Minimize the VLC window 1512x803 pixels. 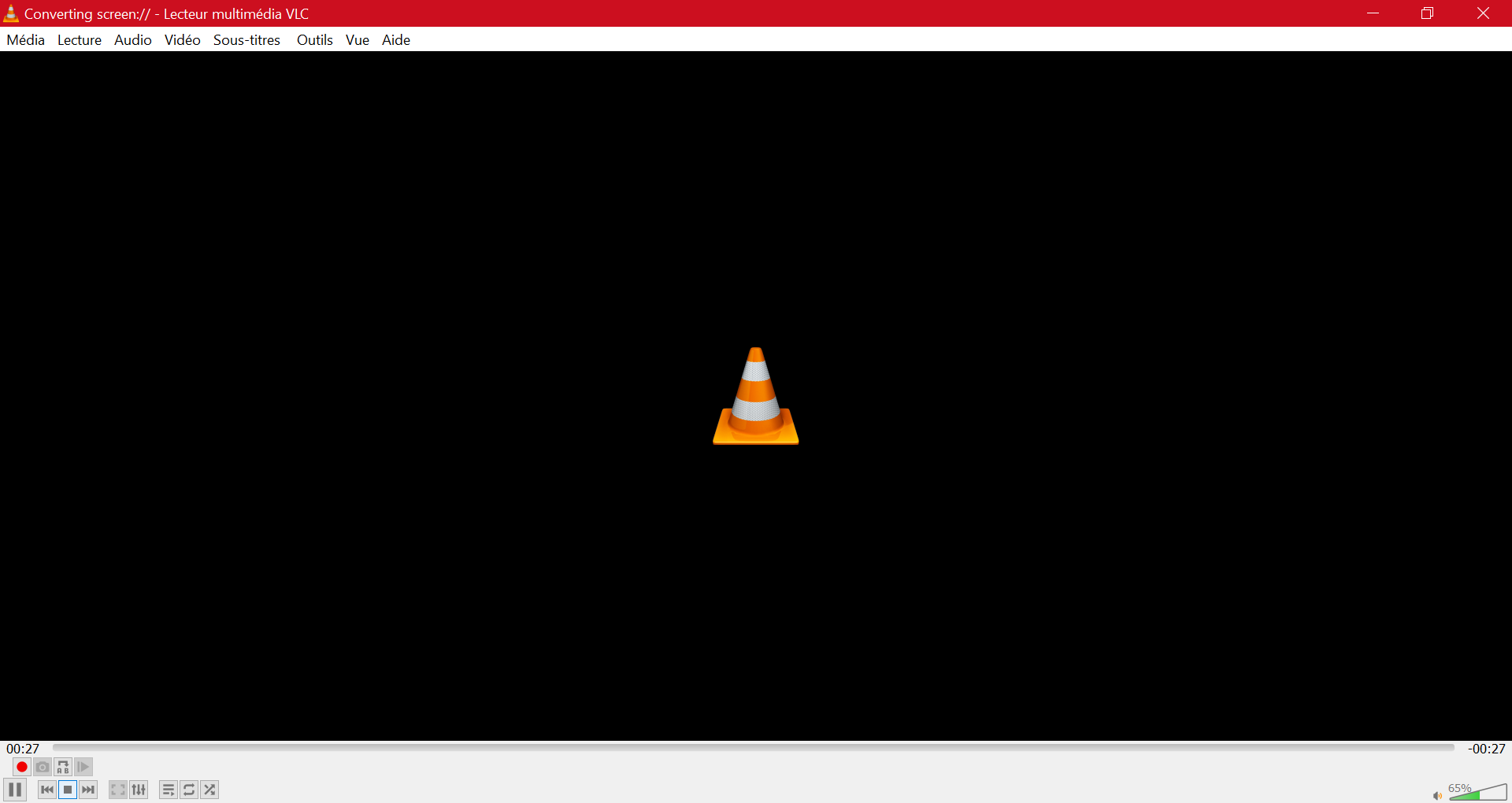tap(1373, 13)
